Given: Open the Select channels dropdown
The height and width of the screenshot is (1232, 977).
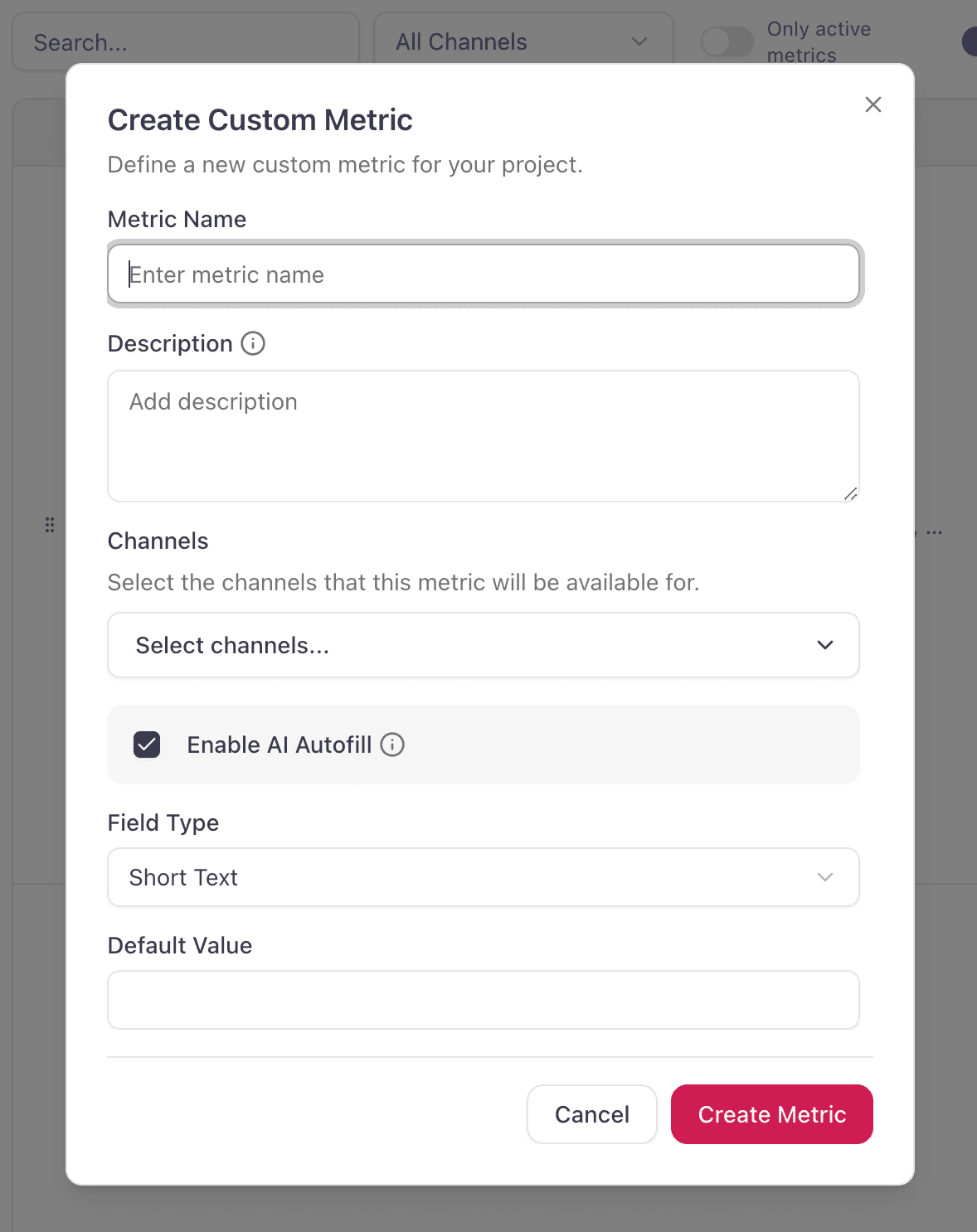Looking at the screenshot, I should [484, 645].
